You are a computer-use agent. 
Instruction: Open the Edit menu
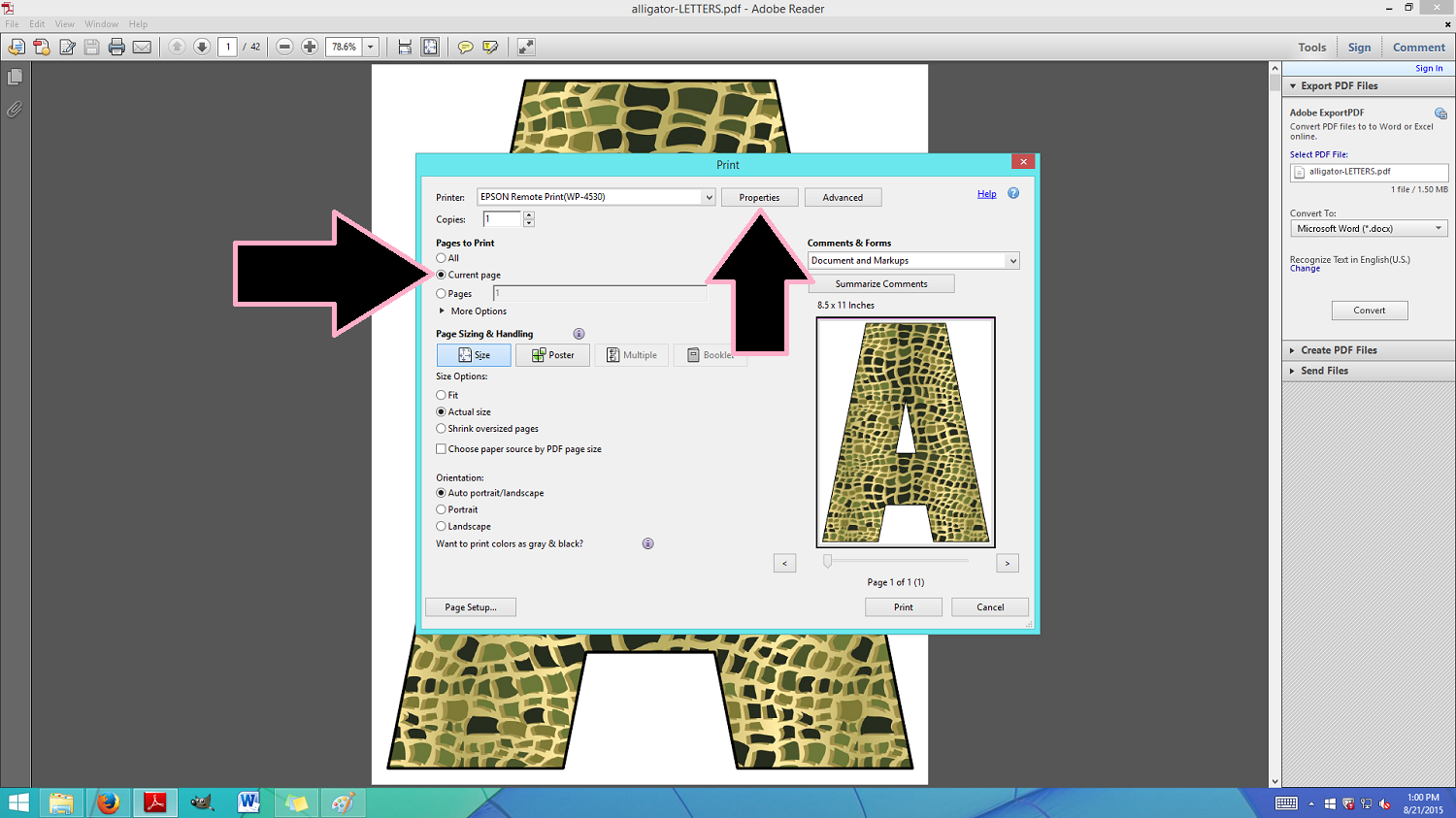click(37, 24)
